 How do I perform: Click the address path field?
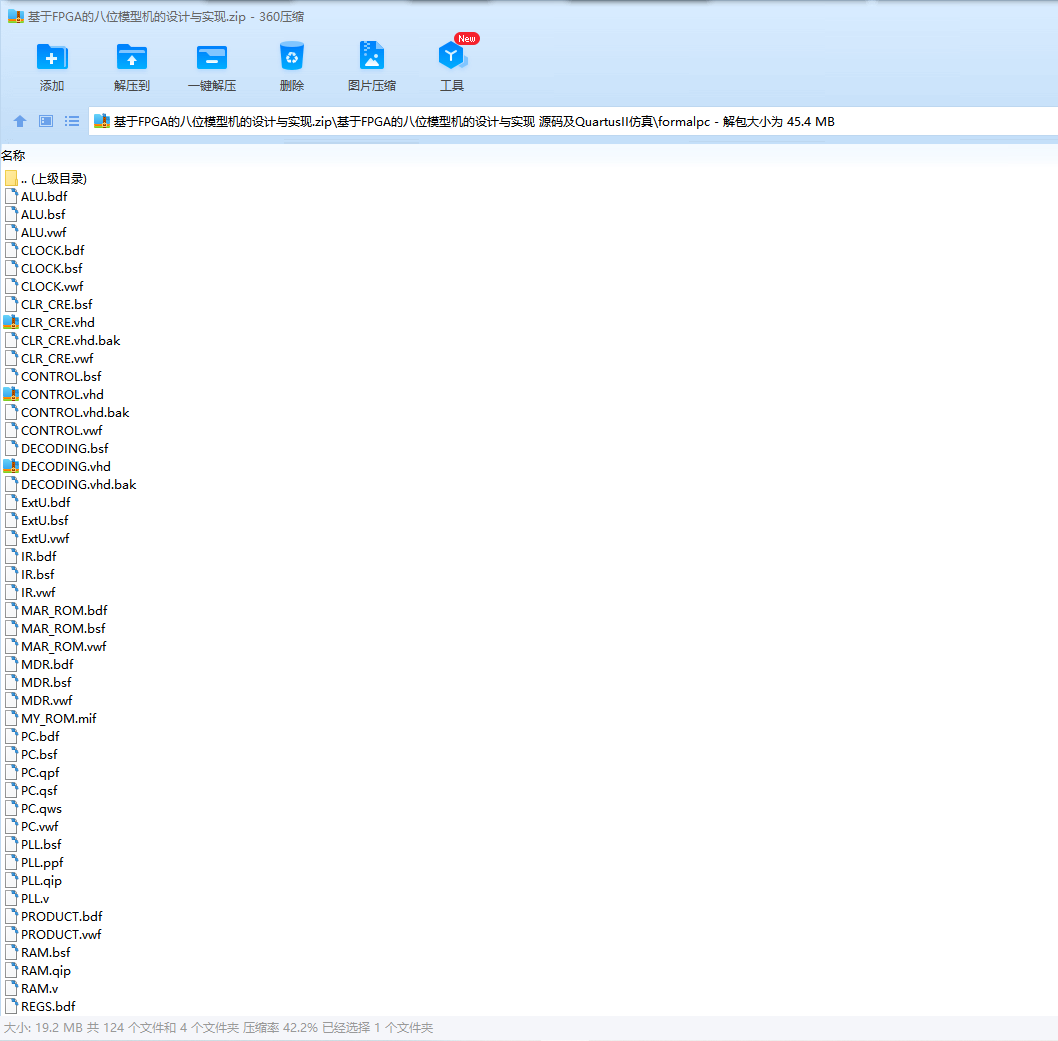[572, 121]
